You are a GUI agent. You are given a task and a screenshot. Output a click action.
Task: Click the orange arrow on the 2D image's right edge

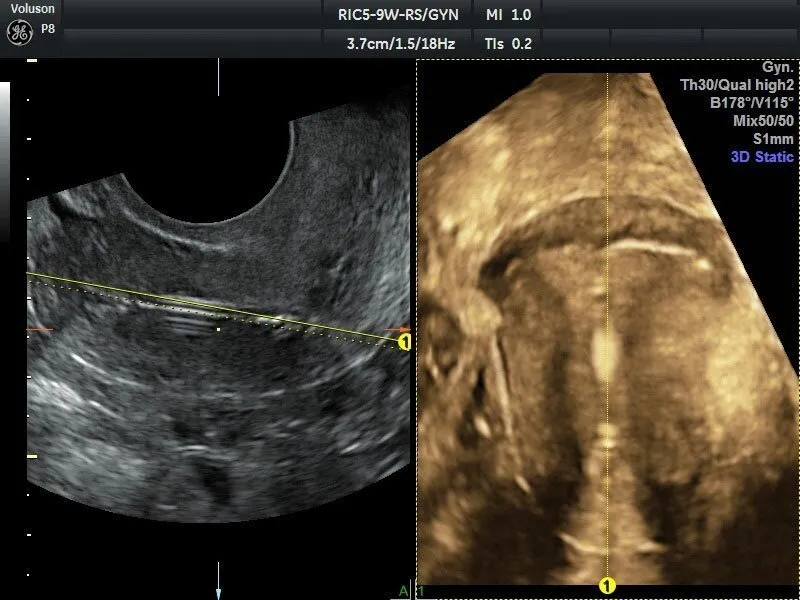[x=402, y=328]
